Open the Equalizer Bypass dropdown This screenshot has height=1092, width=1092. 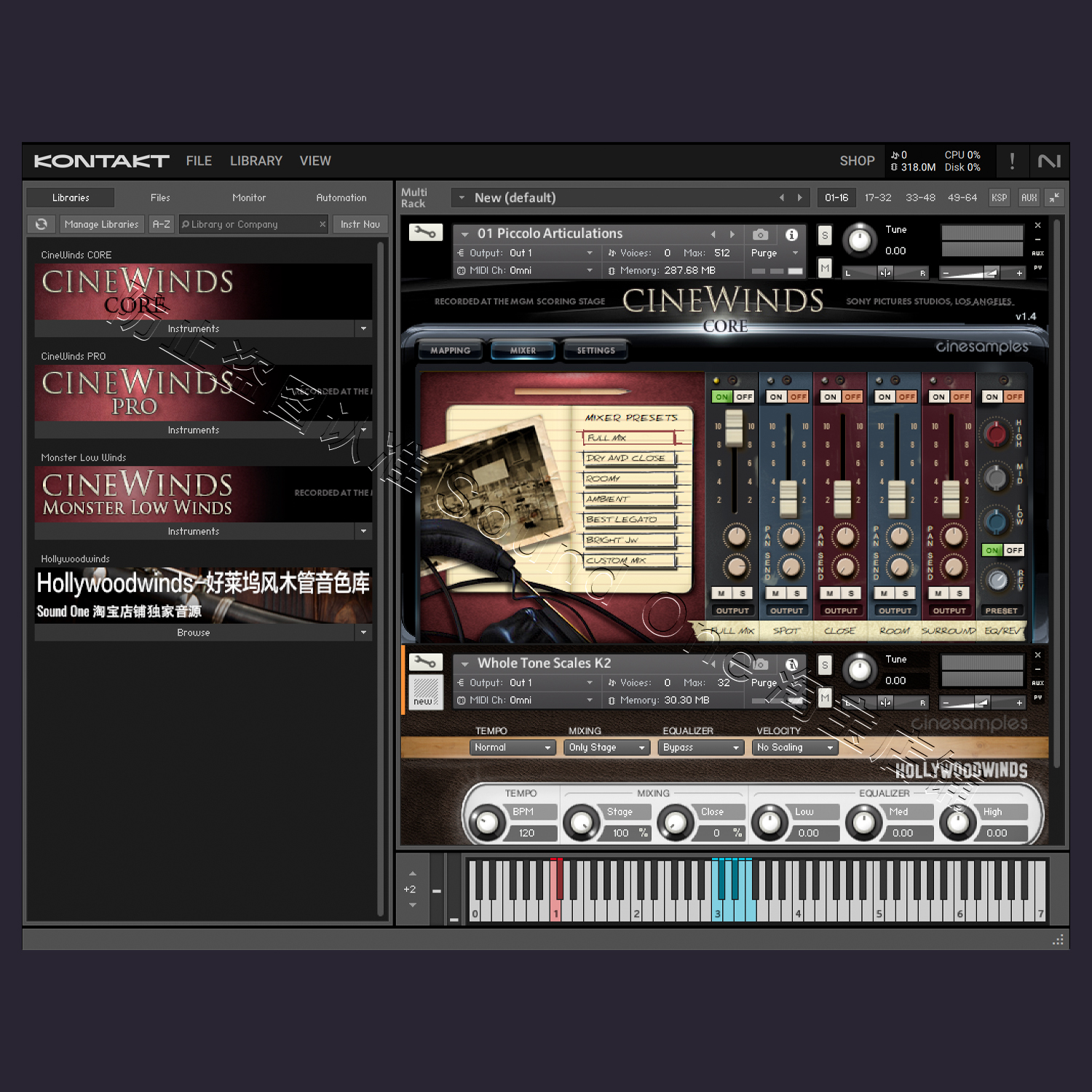[x=701, y=748]
